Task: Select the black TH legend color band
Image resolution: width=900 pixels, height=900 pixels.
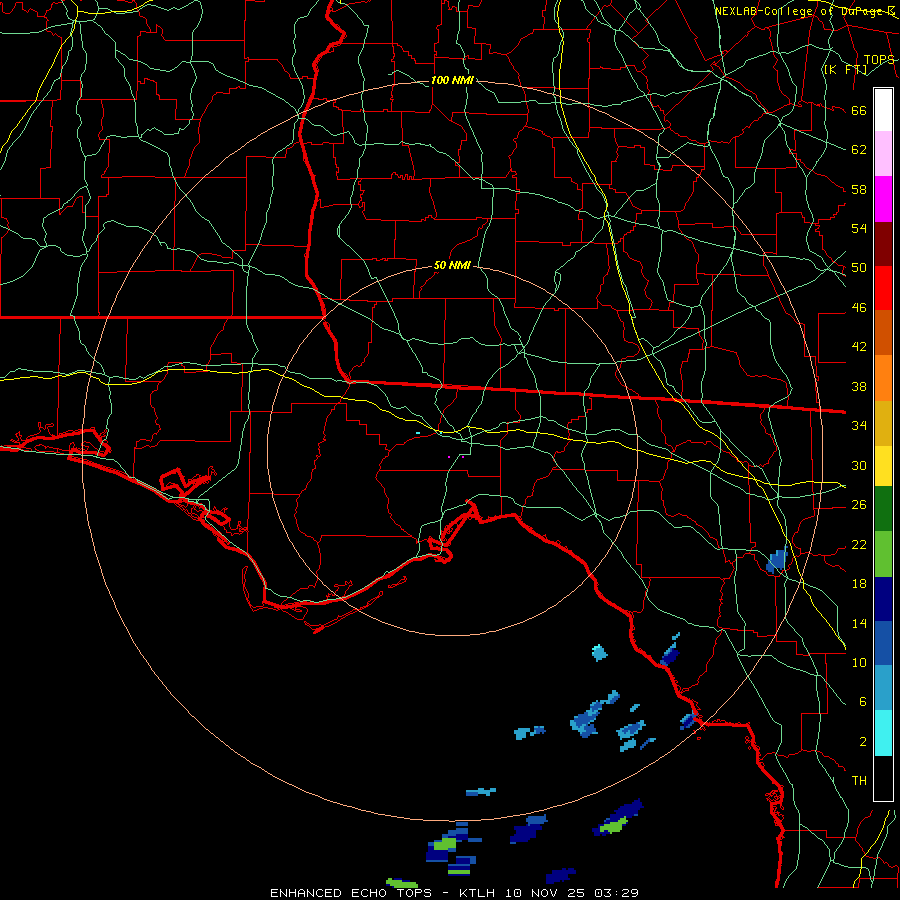Action: [883, 778]
